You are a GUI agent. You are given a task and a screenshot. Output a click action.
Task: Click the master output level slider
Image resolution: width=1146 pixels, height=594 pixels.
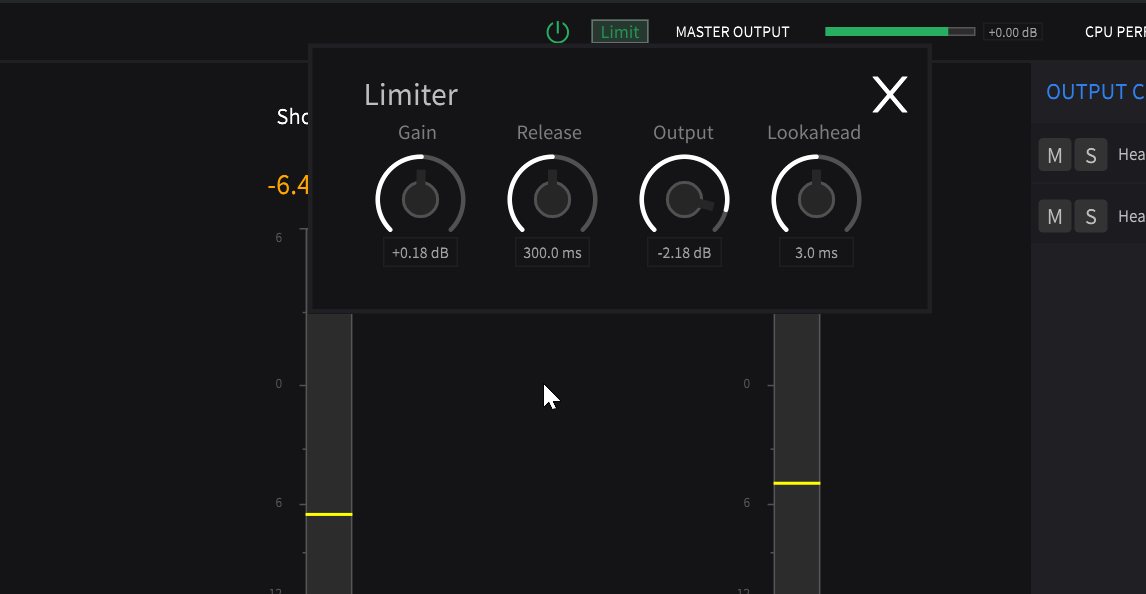(x=900, y=31)
